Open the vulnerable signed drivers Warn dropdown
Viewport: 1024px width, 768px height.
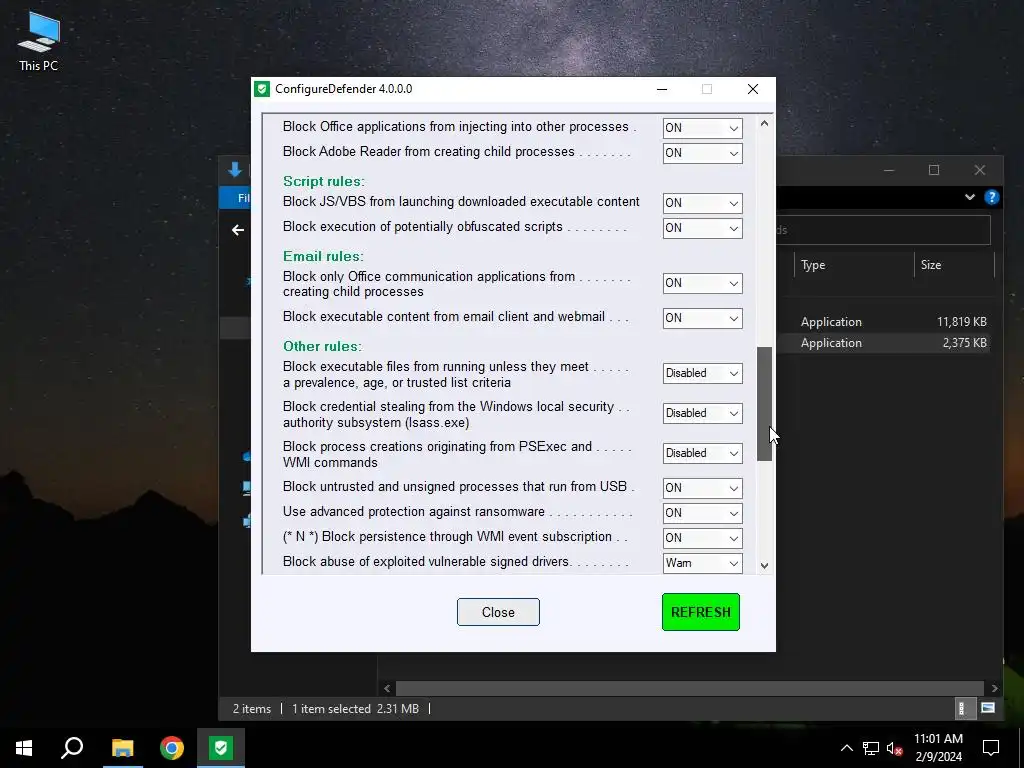point(702,563)
